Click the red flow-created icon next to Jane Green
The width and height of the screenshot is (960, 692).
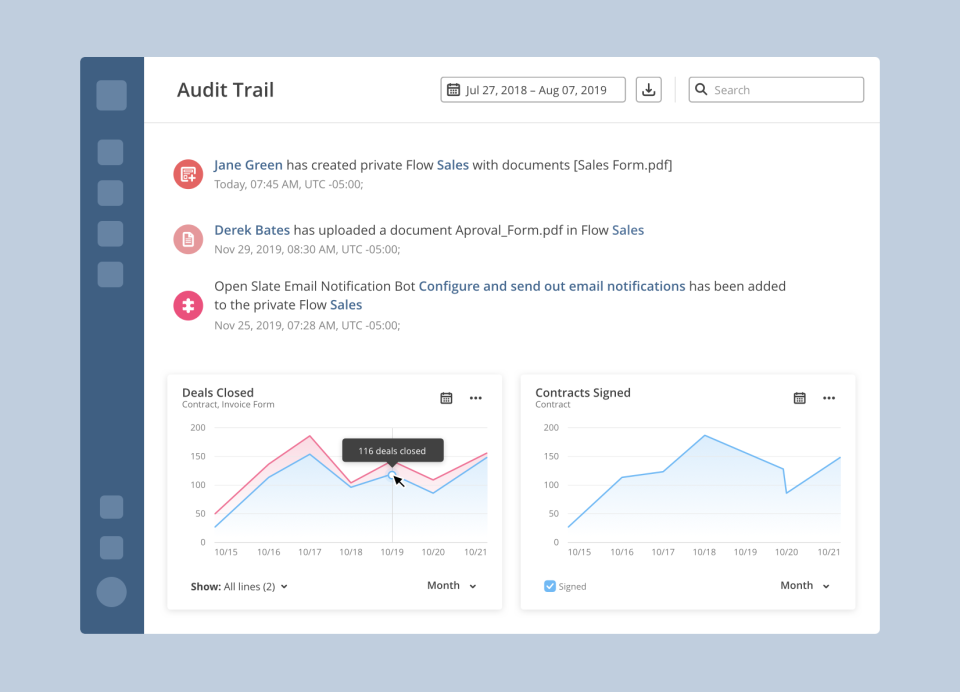point(188,173)
